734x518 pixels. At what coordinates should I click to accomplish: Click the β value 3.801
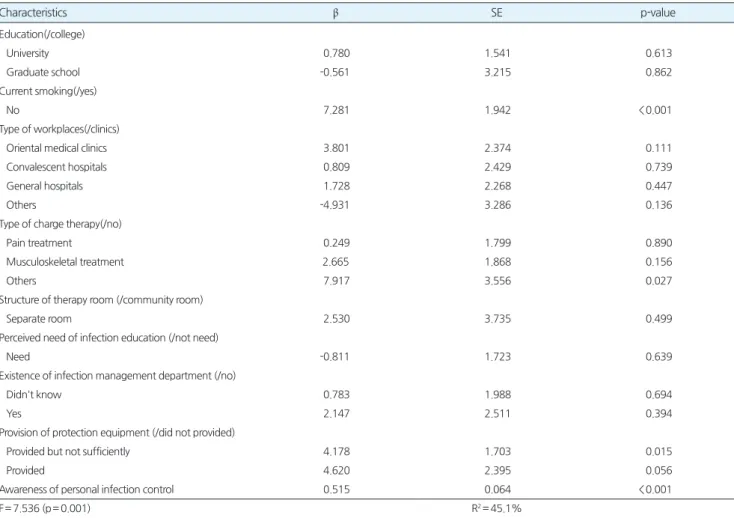coord(336,148)
